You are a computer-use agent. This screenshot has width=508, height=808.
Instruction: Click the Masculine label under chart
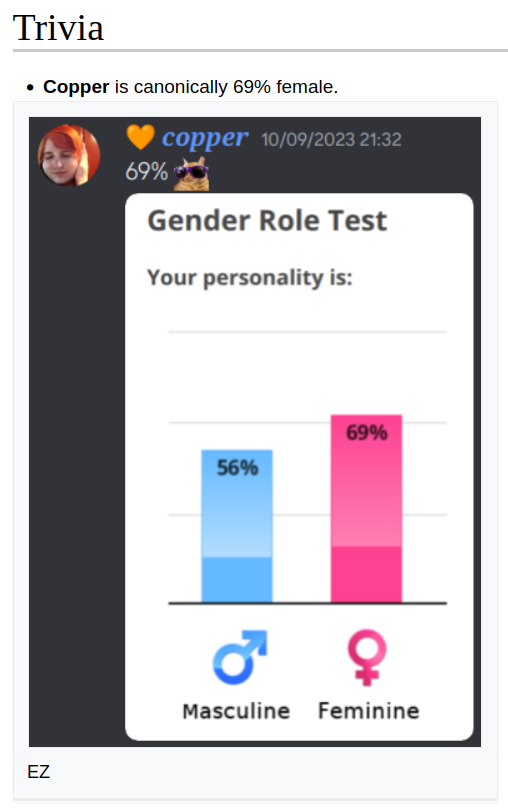[236, 711]
